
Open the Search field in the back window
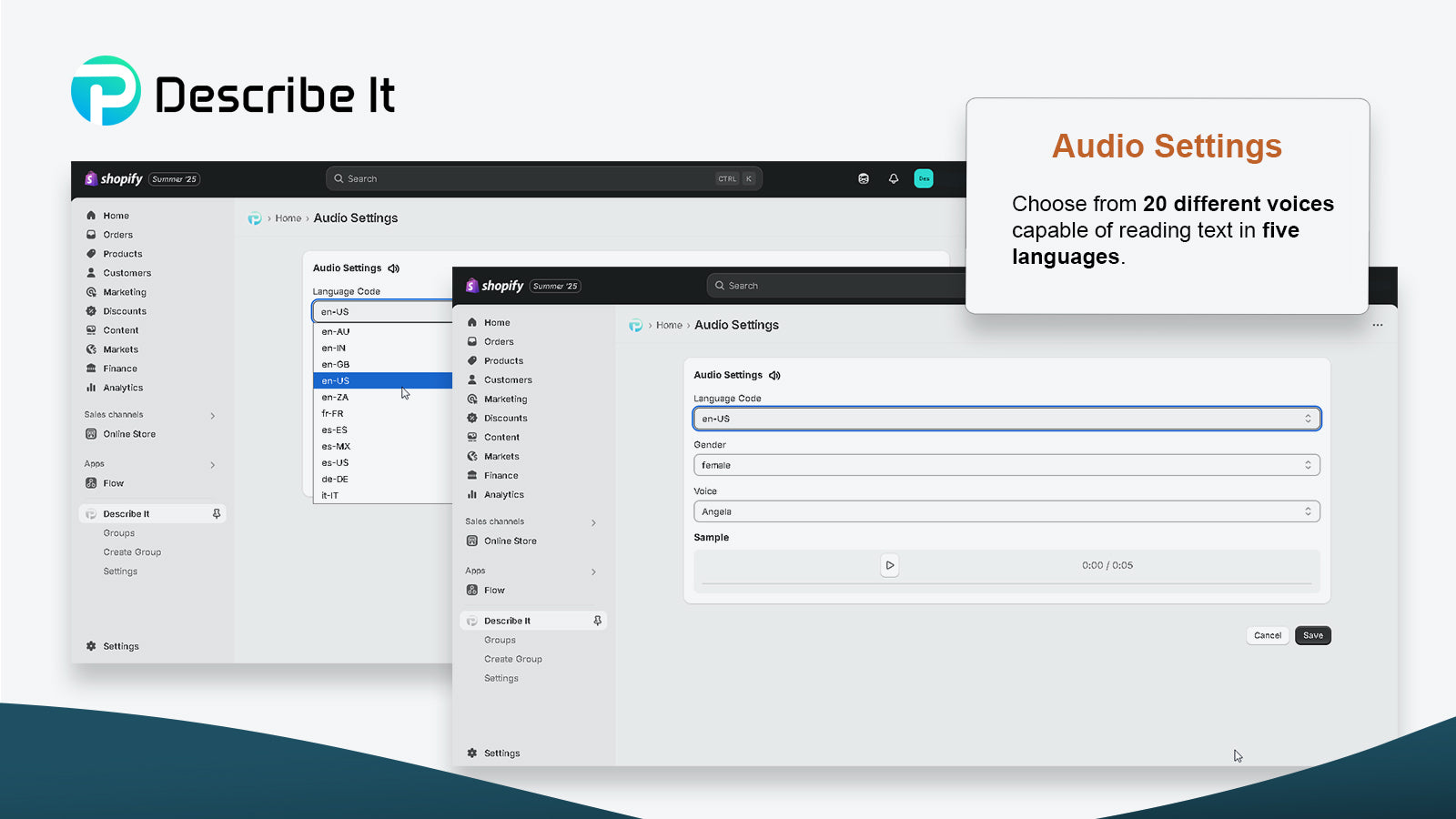pos(543,178)
